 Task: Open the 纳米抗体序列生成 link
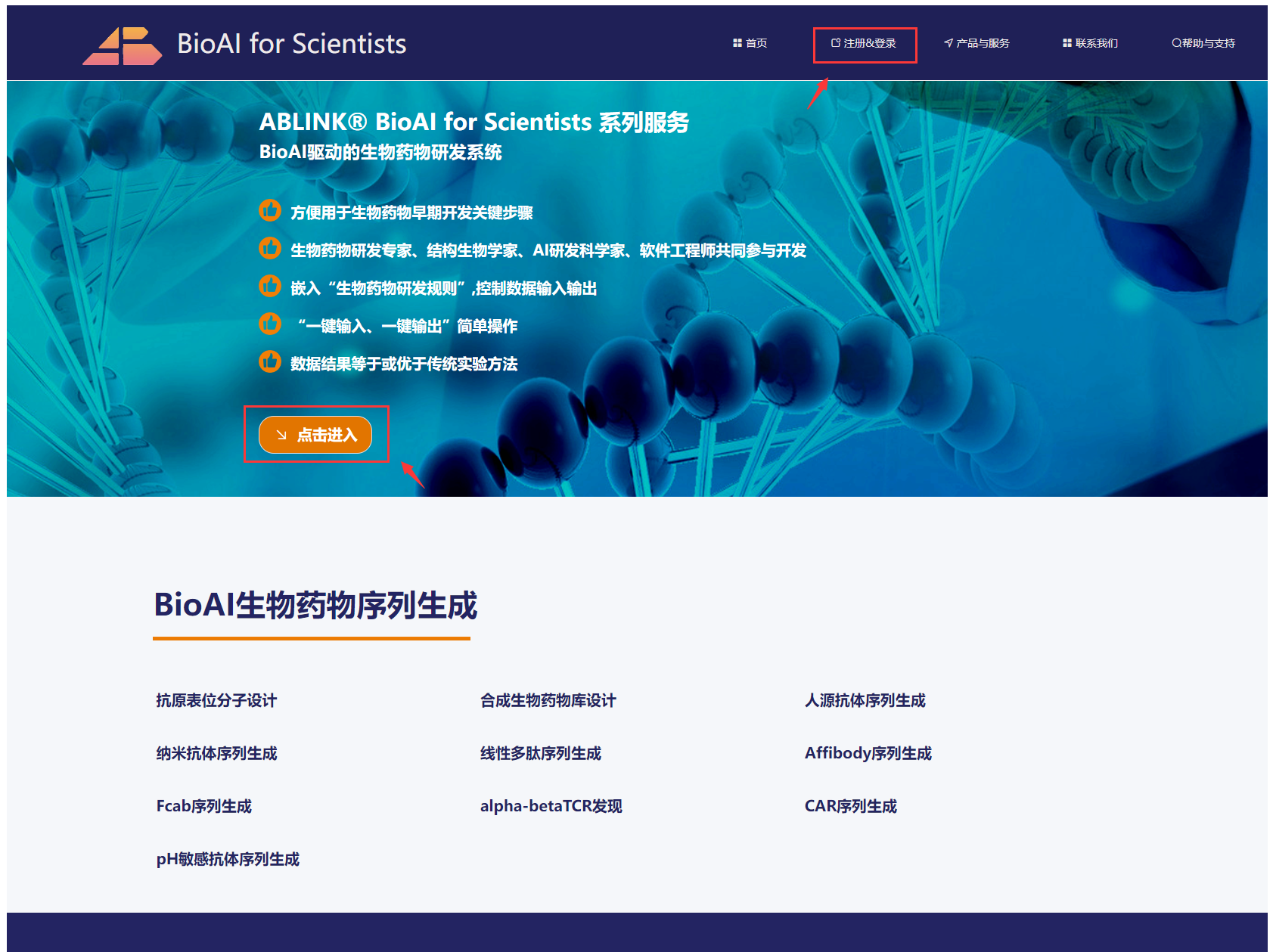pyautogui.click(x=216, y=753)
